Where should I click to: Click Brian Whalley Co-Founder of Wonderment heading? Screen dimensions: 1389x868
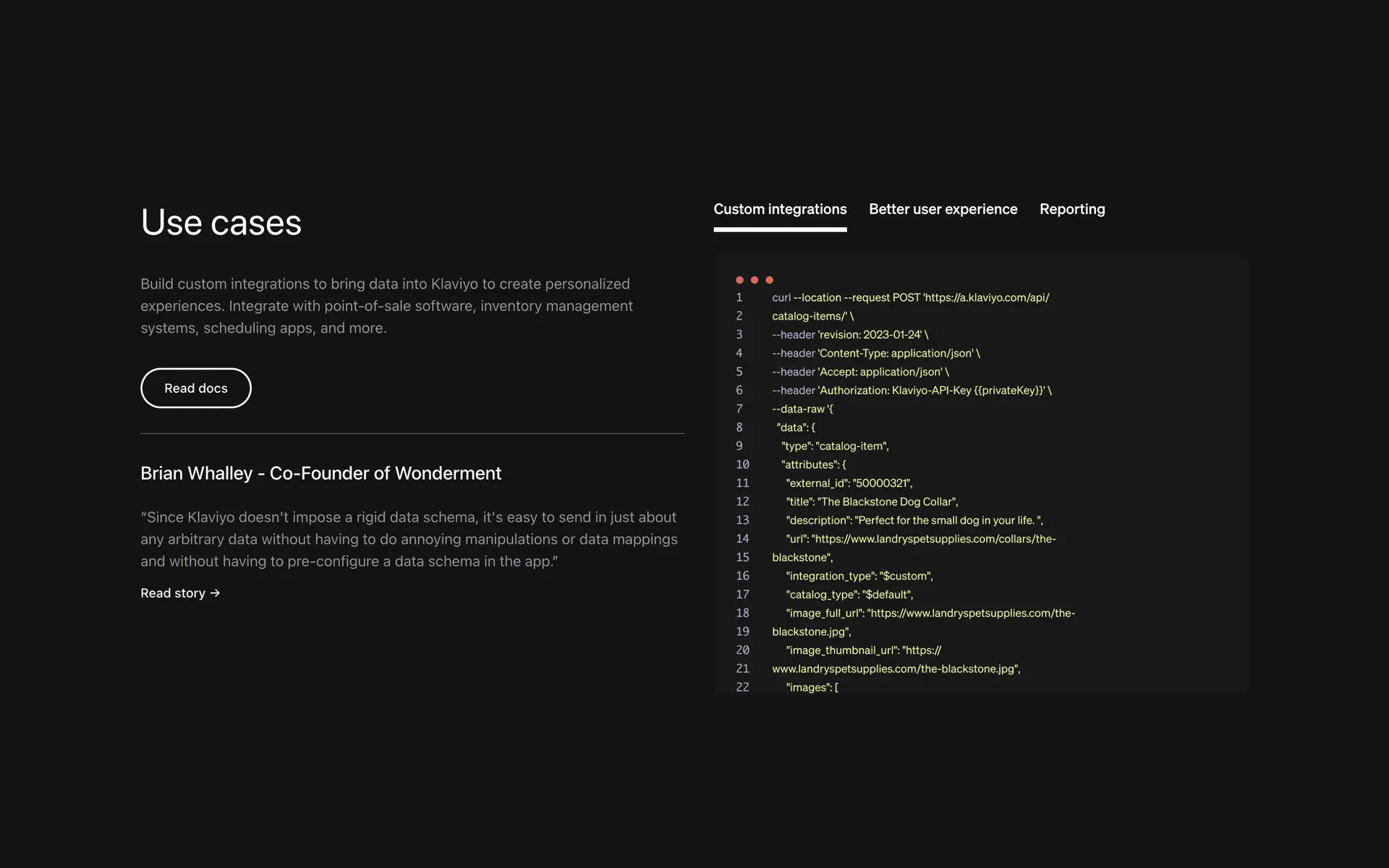pyautogui.click(x=320, y=474)
